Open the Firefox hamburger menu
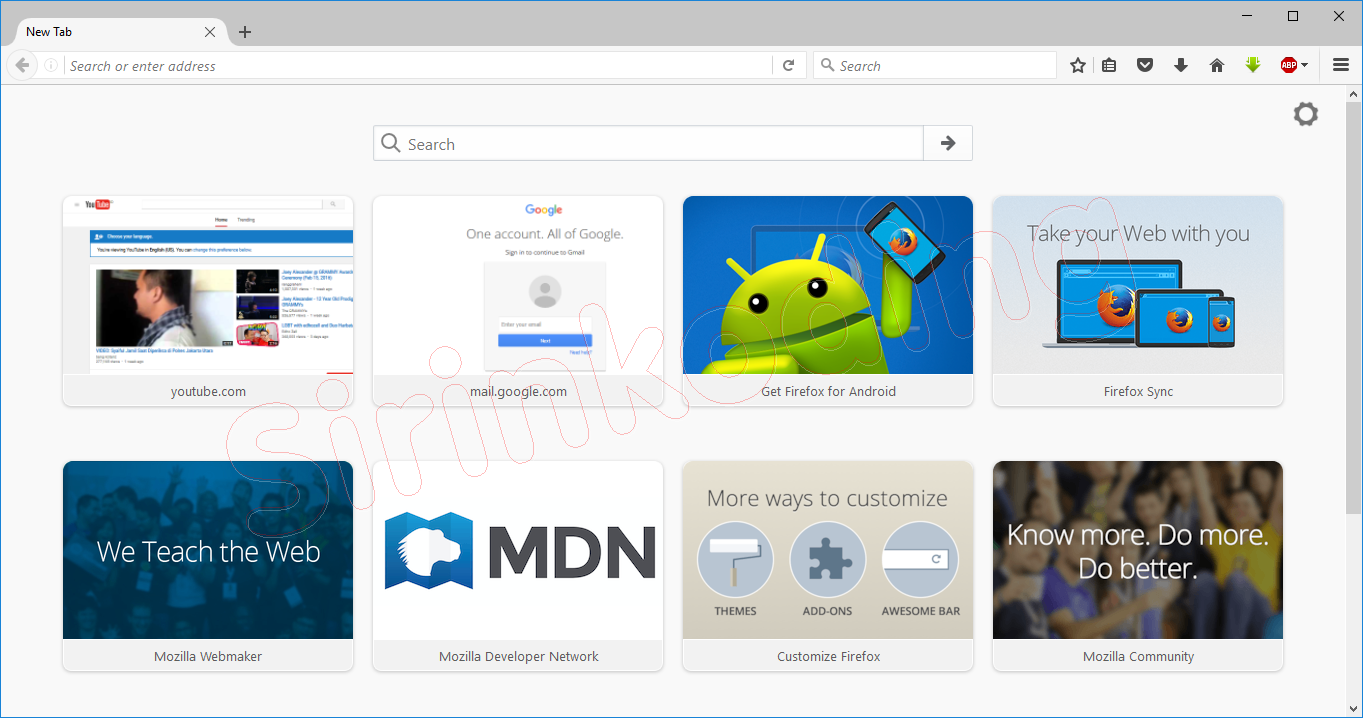Image resolution: width=1363 pixels, height=718 pixels. pyautogui.click(x=1341, y=66)
